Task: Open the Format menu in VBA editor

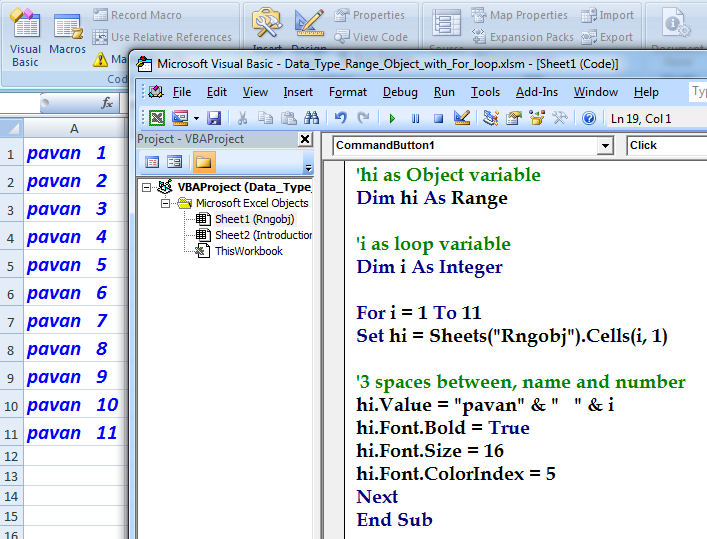Action: [x=348, y=92]
